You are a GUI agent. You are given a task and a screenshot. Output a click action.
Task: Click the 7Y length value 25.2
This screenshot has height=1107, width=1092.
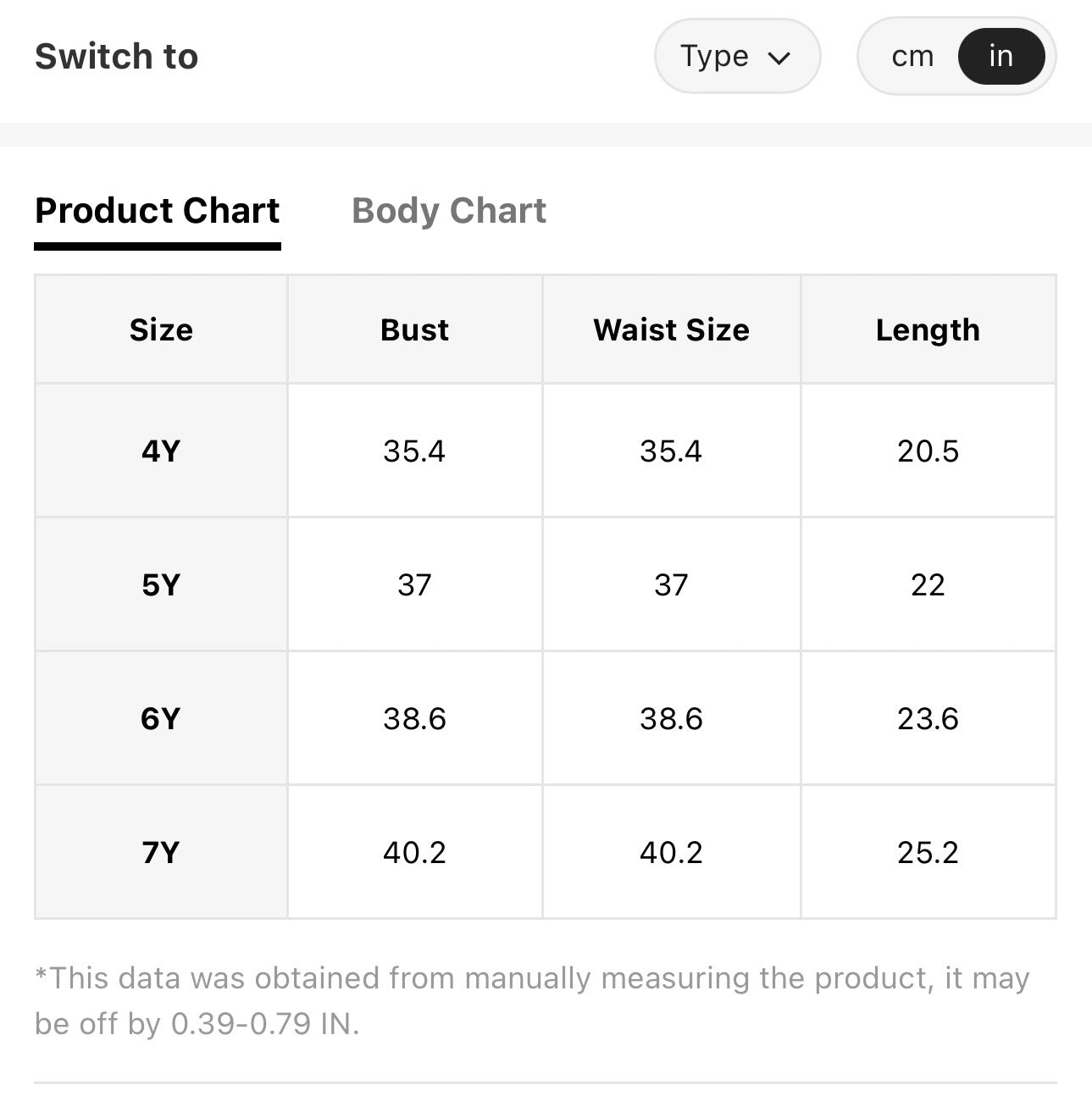click(928, 852)
